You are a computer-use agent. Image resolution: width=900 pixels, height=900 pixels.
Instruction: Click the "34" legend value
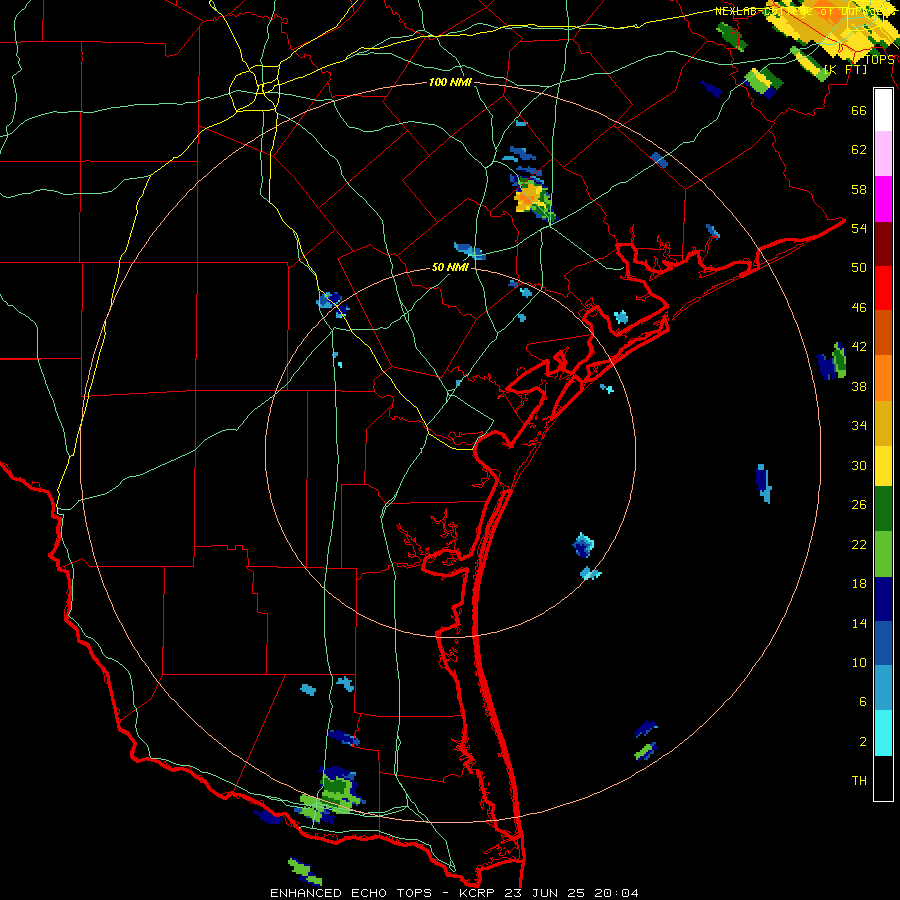(859, 425)
